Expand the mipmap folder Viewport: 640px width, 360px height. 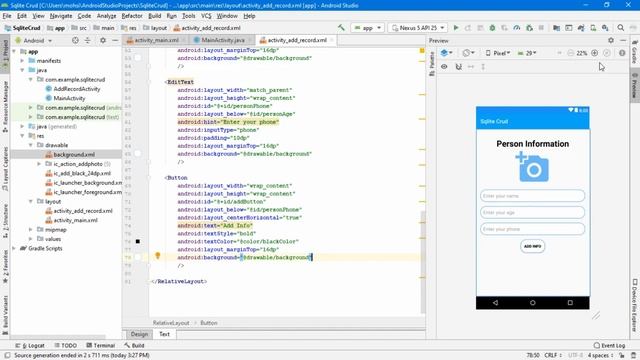(31, 229)
